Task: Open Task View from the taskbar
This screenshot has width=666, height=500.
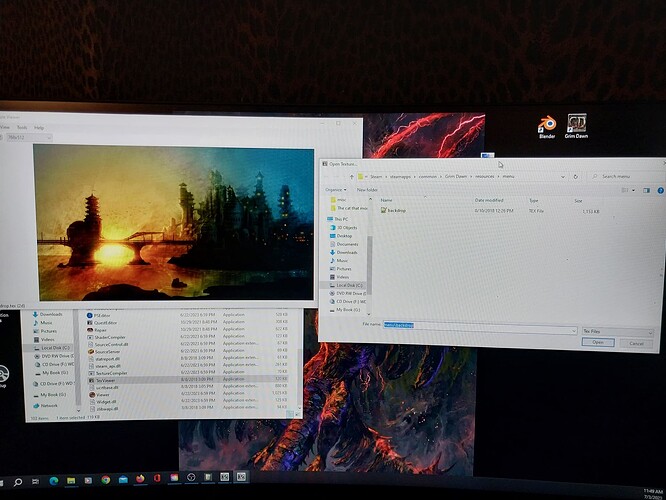Action: [36, 481]
